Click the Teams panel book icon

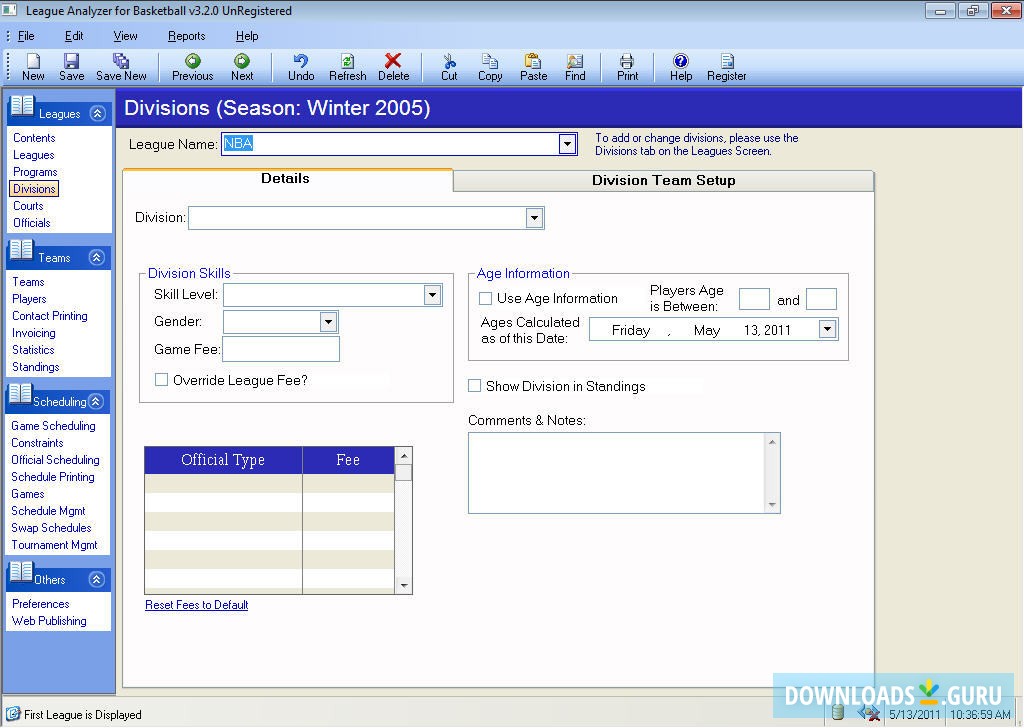[x=22, y=251]
